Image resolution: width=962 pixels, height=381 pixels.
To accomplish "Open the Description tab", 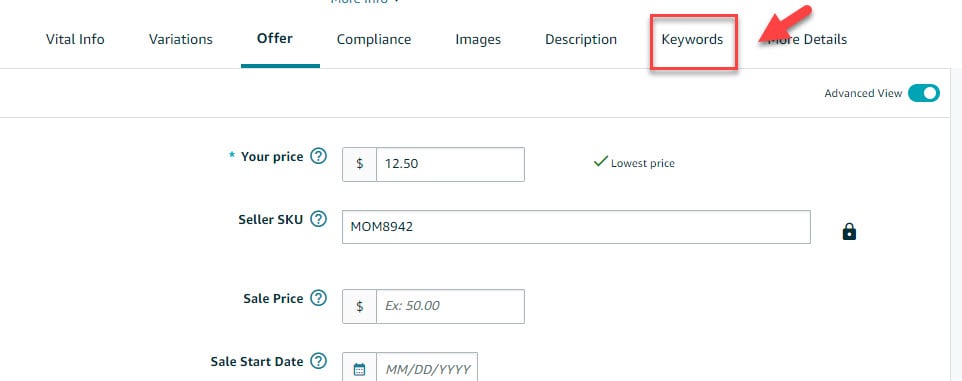I will click(580, 40).
